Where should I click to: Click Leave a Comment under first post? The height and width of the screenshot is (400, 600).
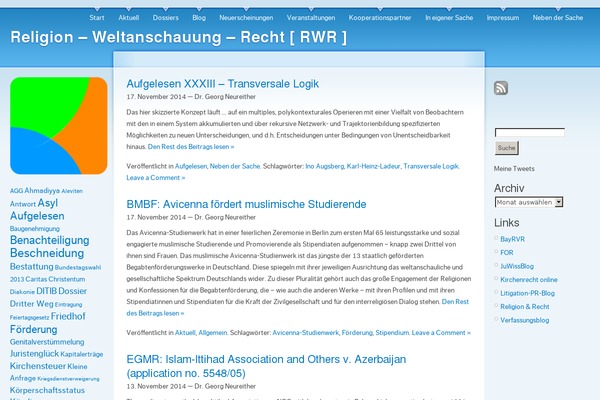click(156, 178)
